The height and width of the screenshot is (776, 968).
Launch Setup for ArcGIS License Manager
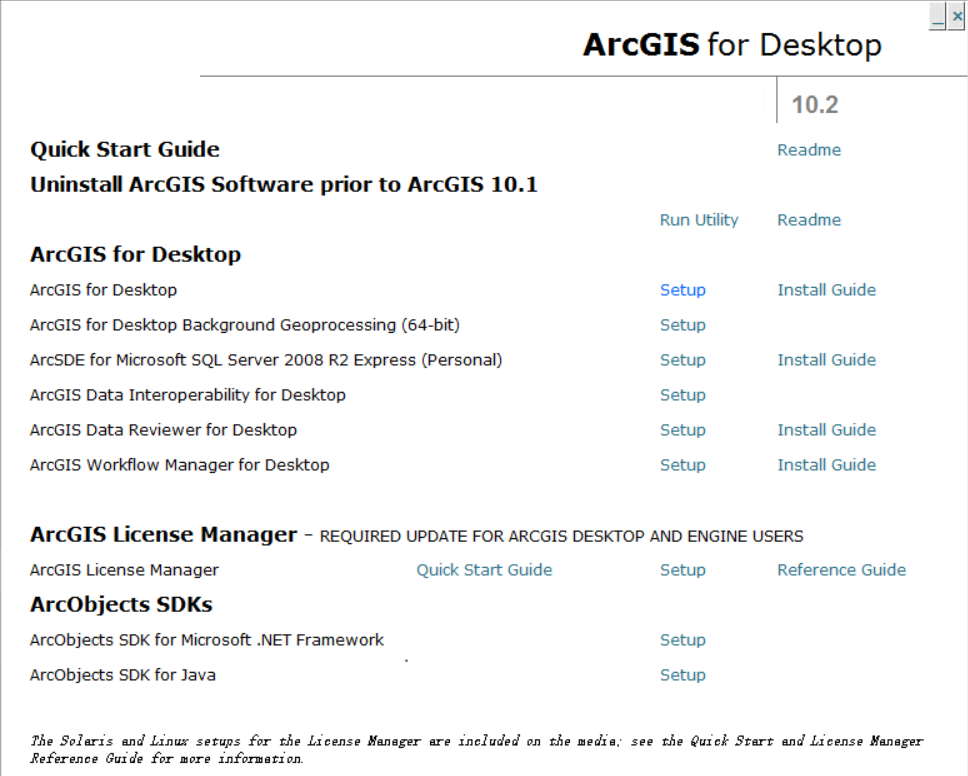pos(683,570)
